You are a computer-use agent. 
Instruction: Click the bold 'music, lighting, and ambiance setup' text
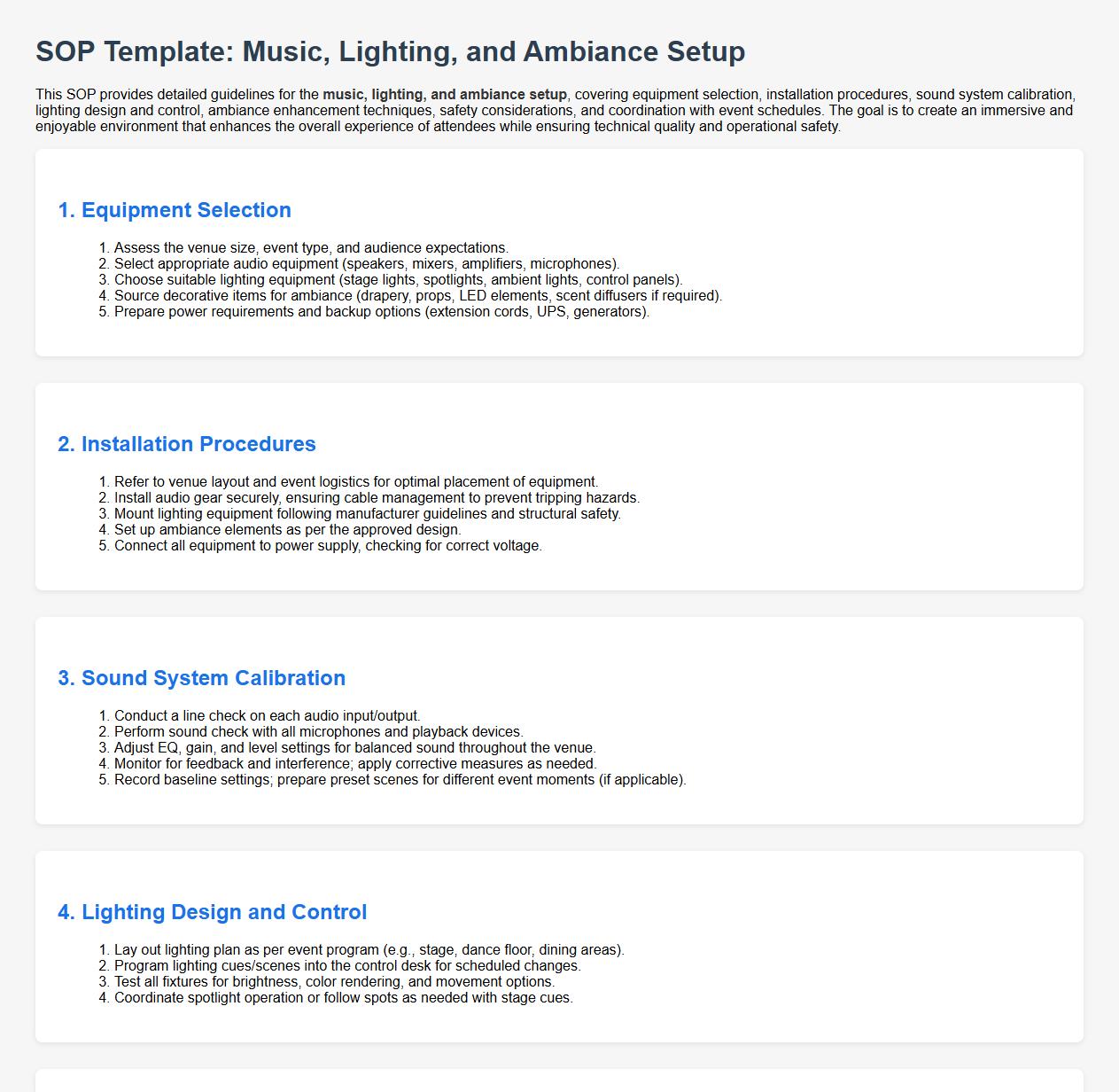pos(444,95)
